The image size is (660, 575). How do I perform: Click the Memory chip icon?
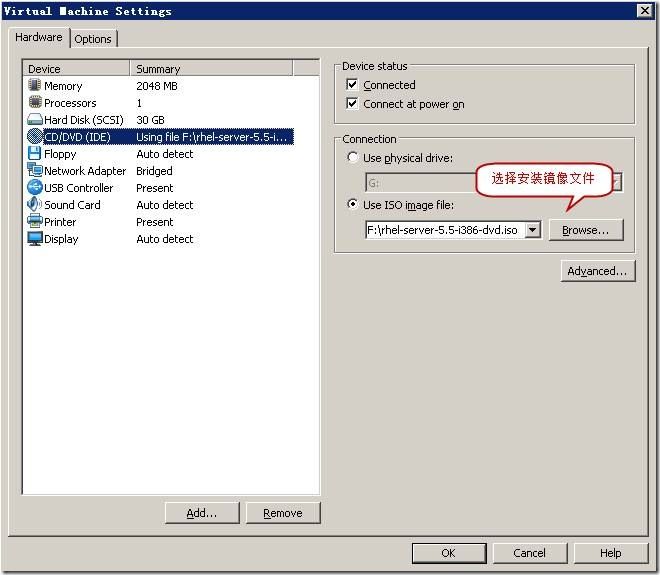pyautogui.click(x=35, y=85)
